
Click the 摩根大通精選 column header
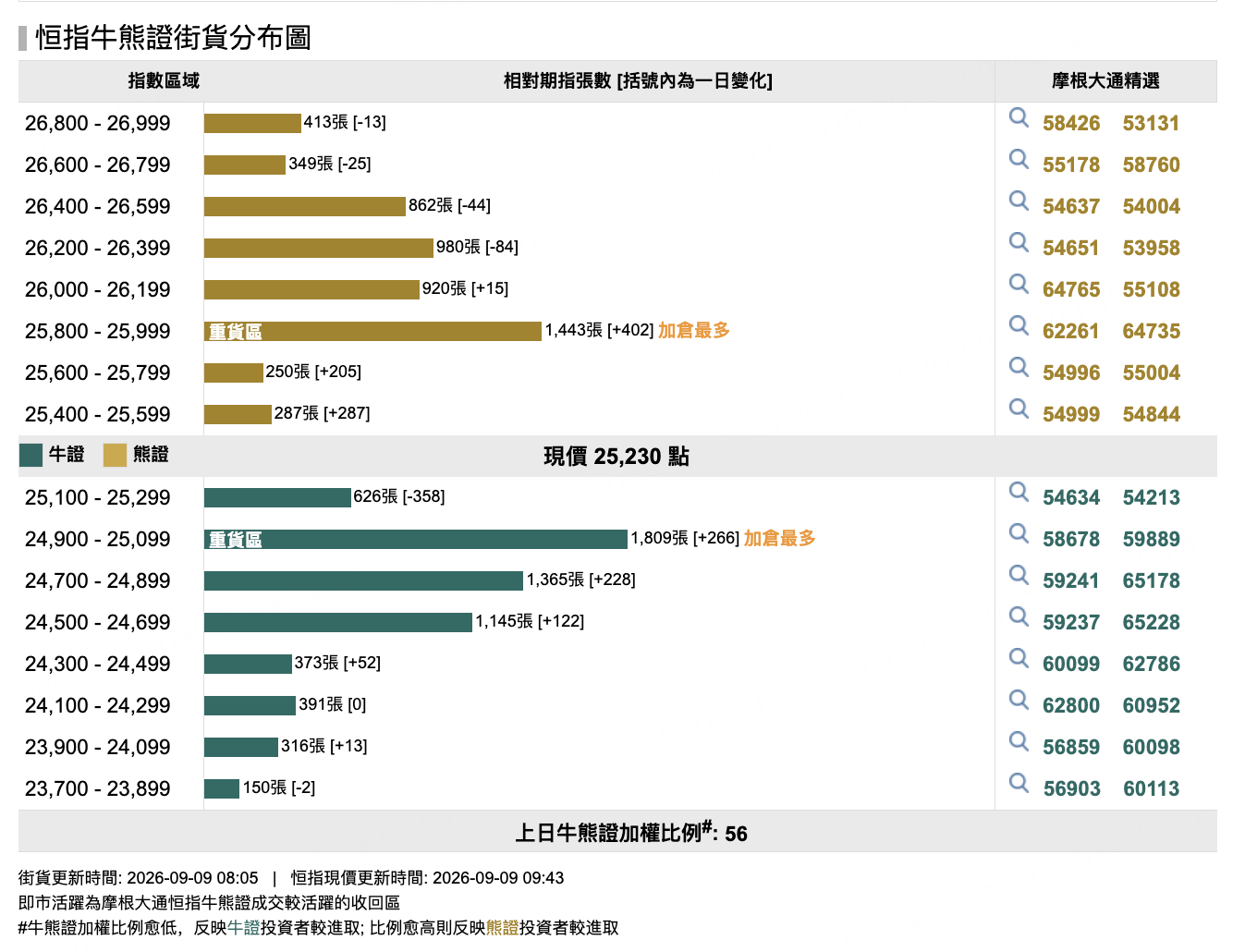[1105, 81]
